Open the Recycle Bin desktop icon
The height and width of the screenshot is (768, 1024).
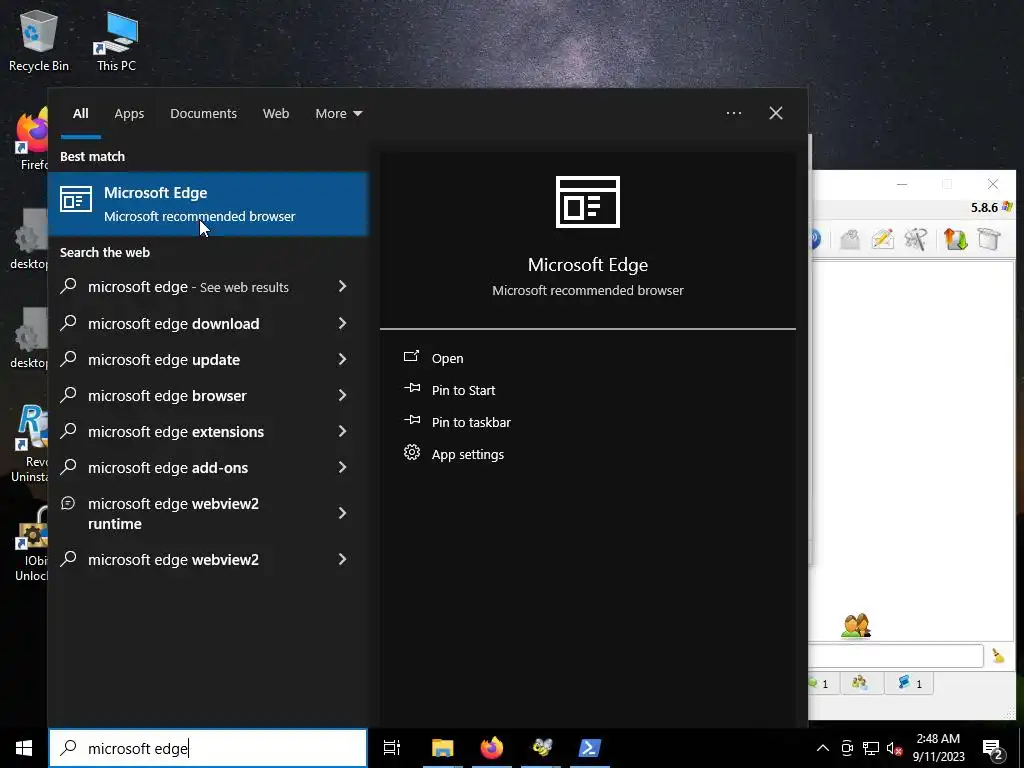(x=39, y=40)
